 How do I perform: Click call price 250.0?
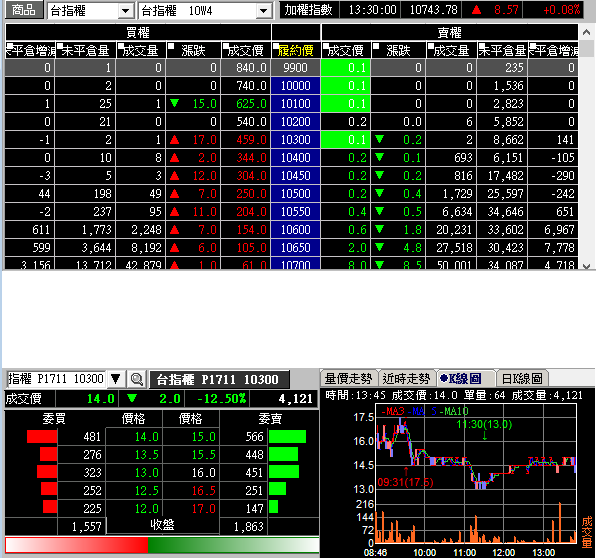point(251,194)
